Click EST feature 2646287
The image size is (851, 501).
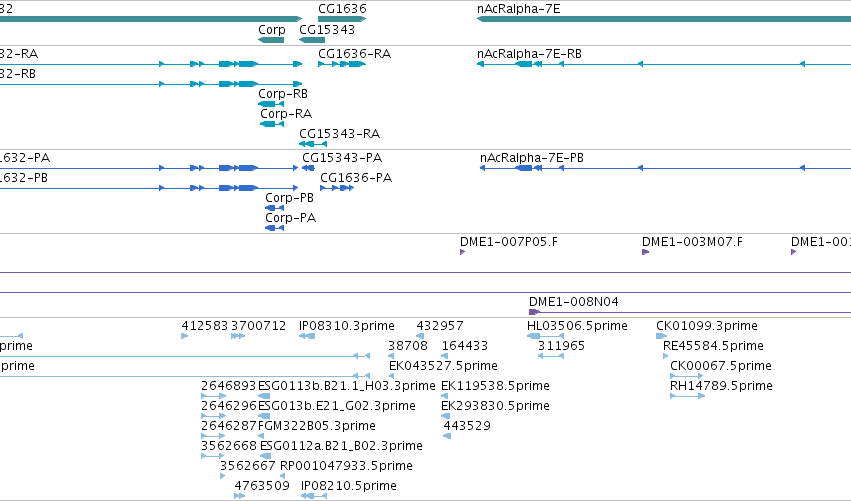point(213,436)
